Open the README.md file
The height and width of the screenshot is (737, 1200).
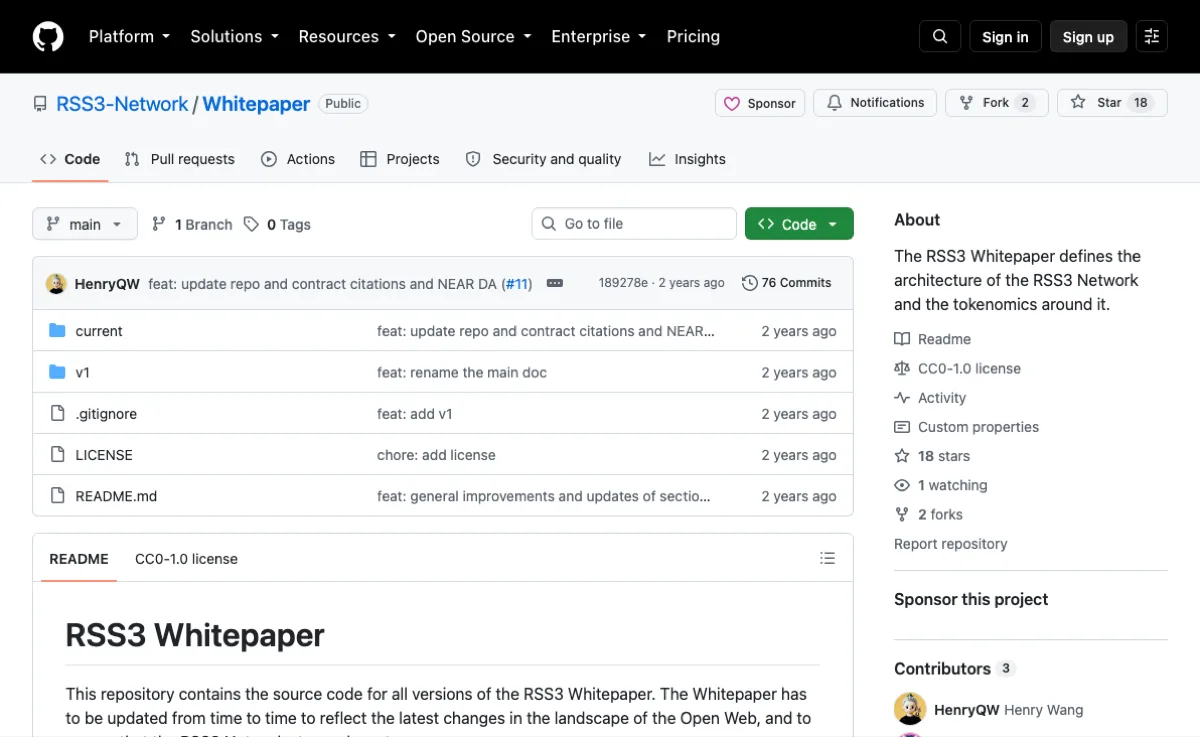pos(116,495)
